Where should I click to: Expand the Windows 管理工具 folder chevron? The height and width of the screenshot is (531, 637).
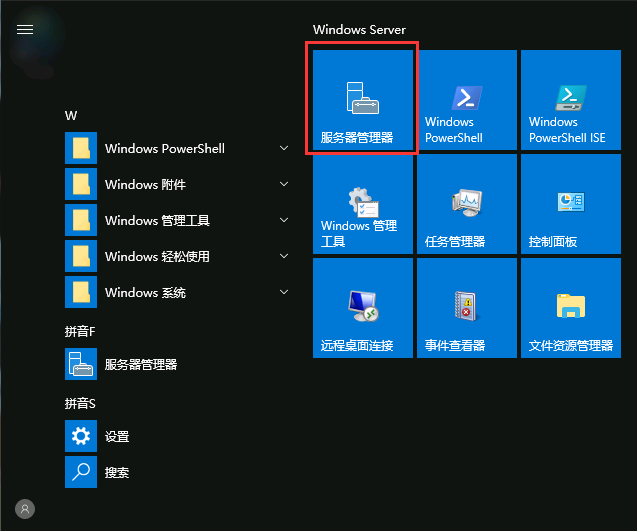point(284,221)
